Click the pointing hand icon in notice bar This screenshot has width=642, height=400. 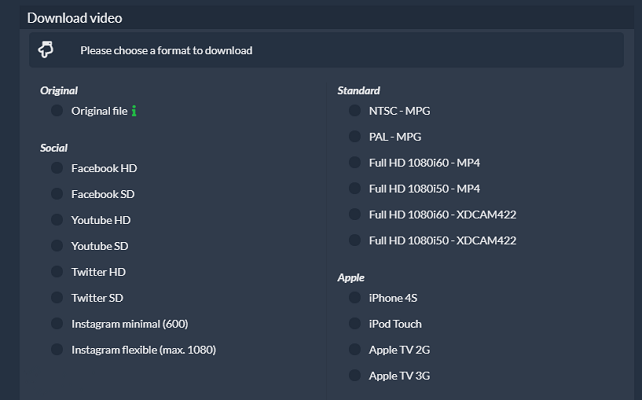[x=46, y=50]
